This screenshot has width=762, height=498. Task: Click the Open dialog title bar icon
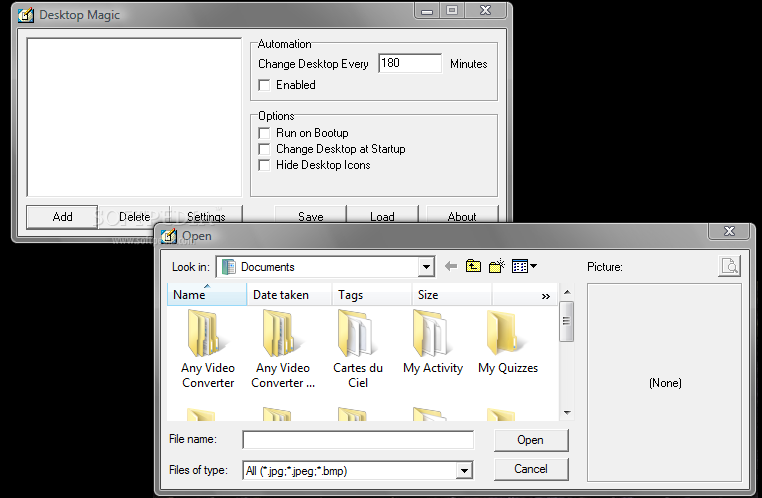click(169, 236)
